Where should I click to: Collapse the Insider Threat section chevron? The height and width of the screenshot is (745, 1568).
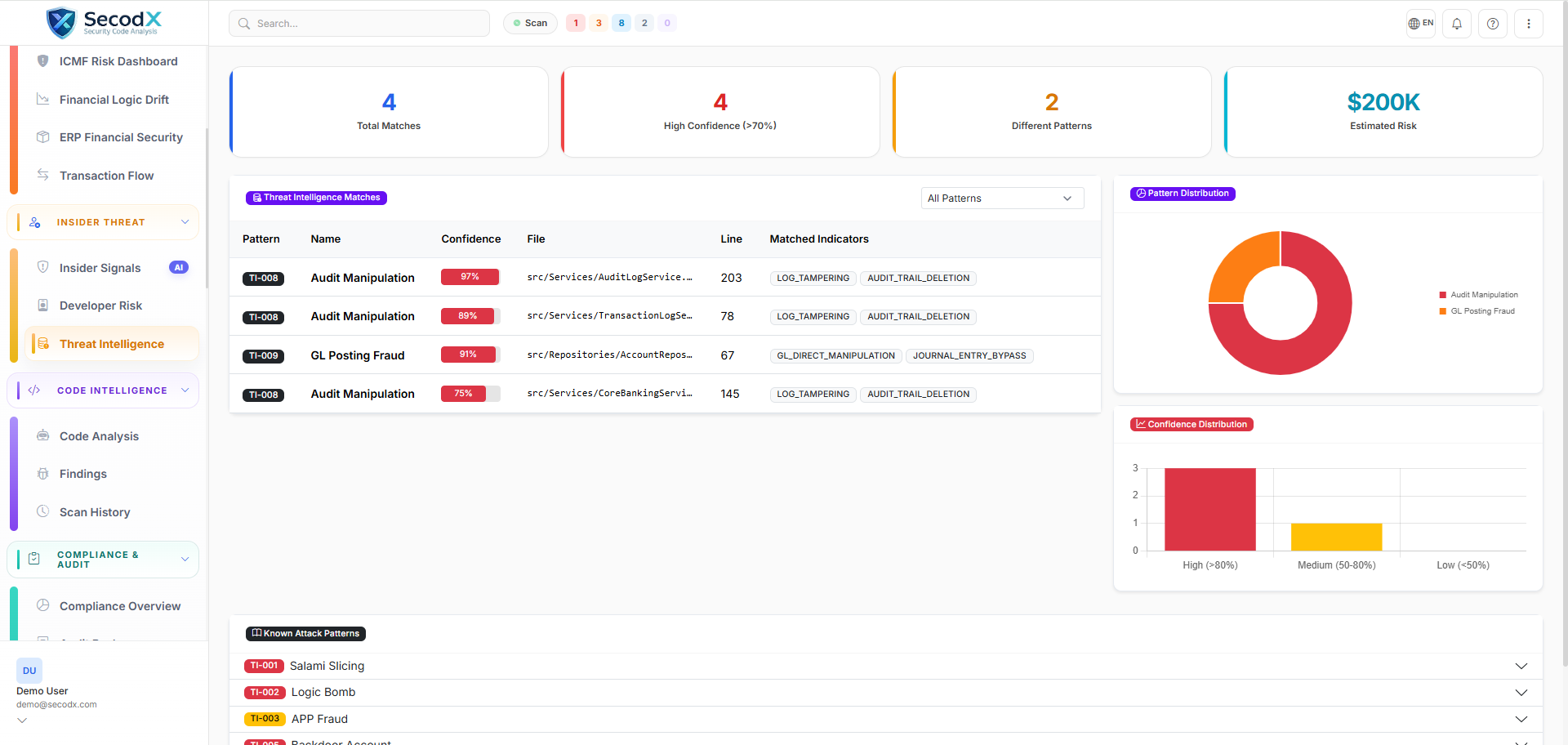(185, 222)
